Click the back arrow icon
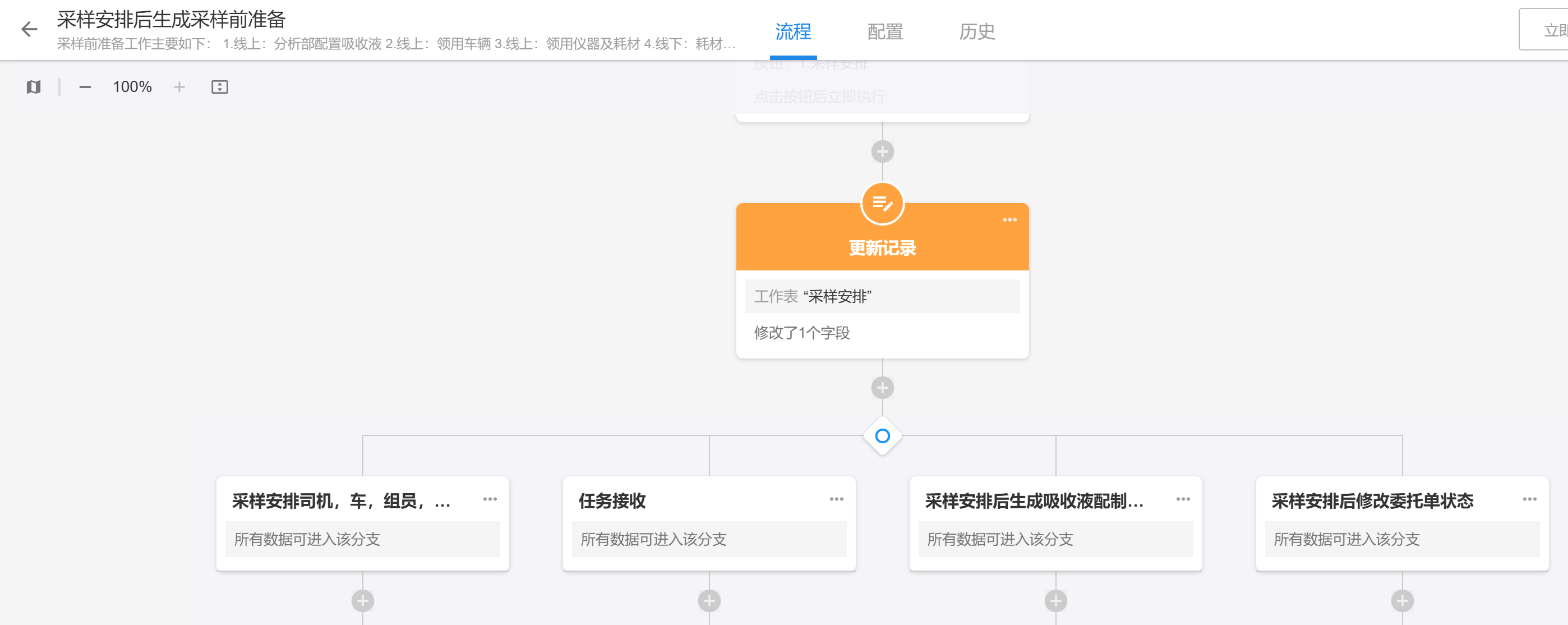This screenshot has height=625, width=1568. coord(29,29)
